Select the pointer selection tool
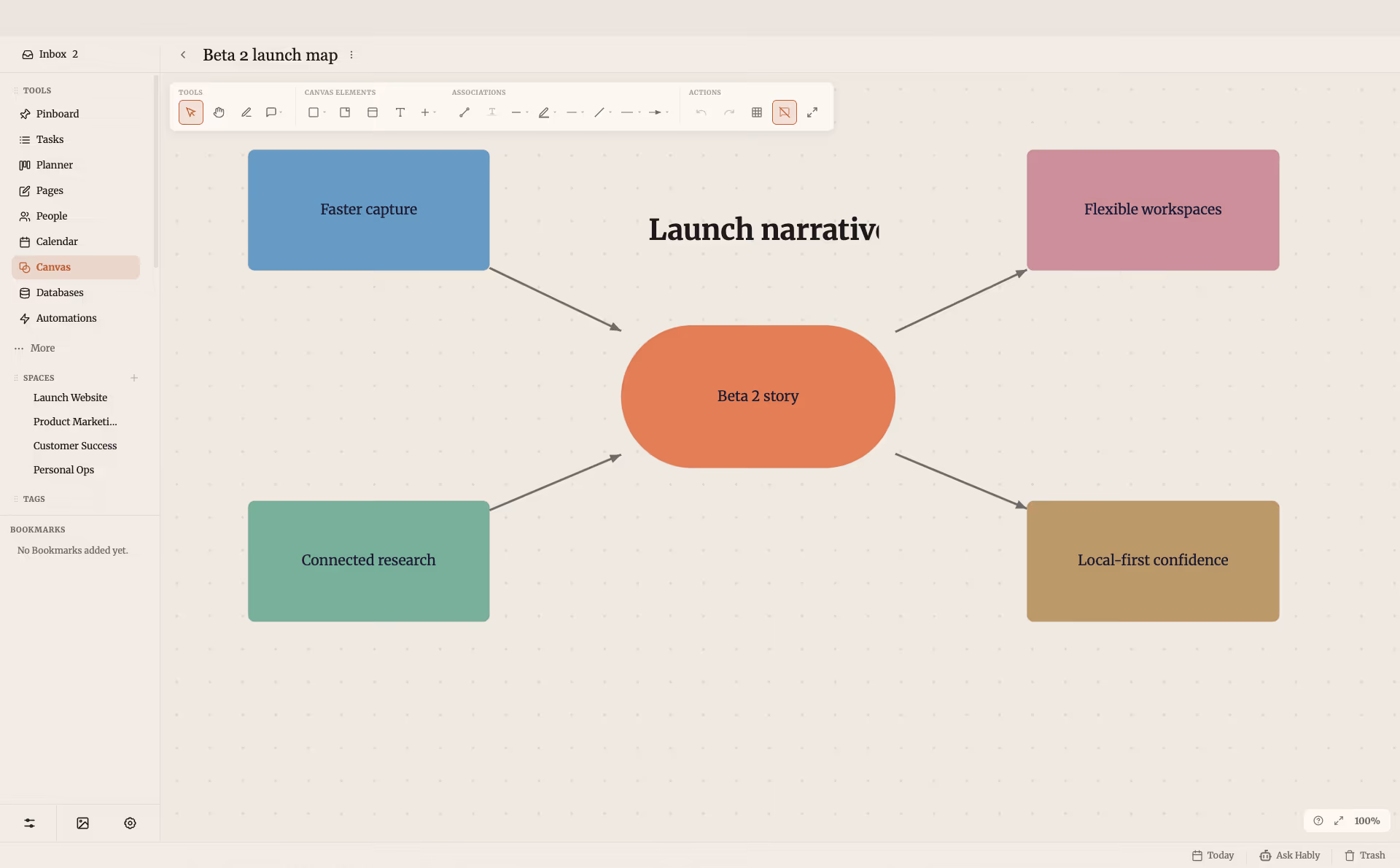This screenshot has width=1400, height=868. (x=190, y=112)
